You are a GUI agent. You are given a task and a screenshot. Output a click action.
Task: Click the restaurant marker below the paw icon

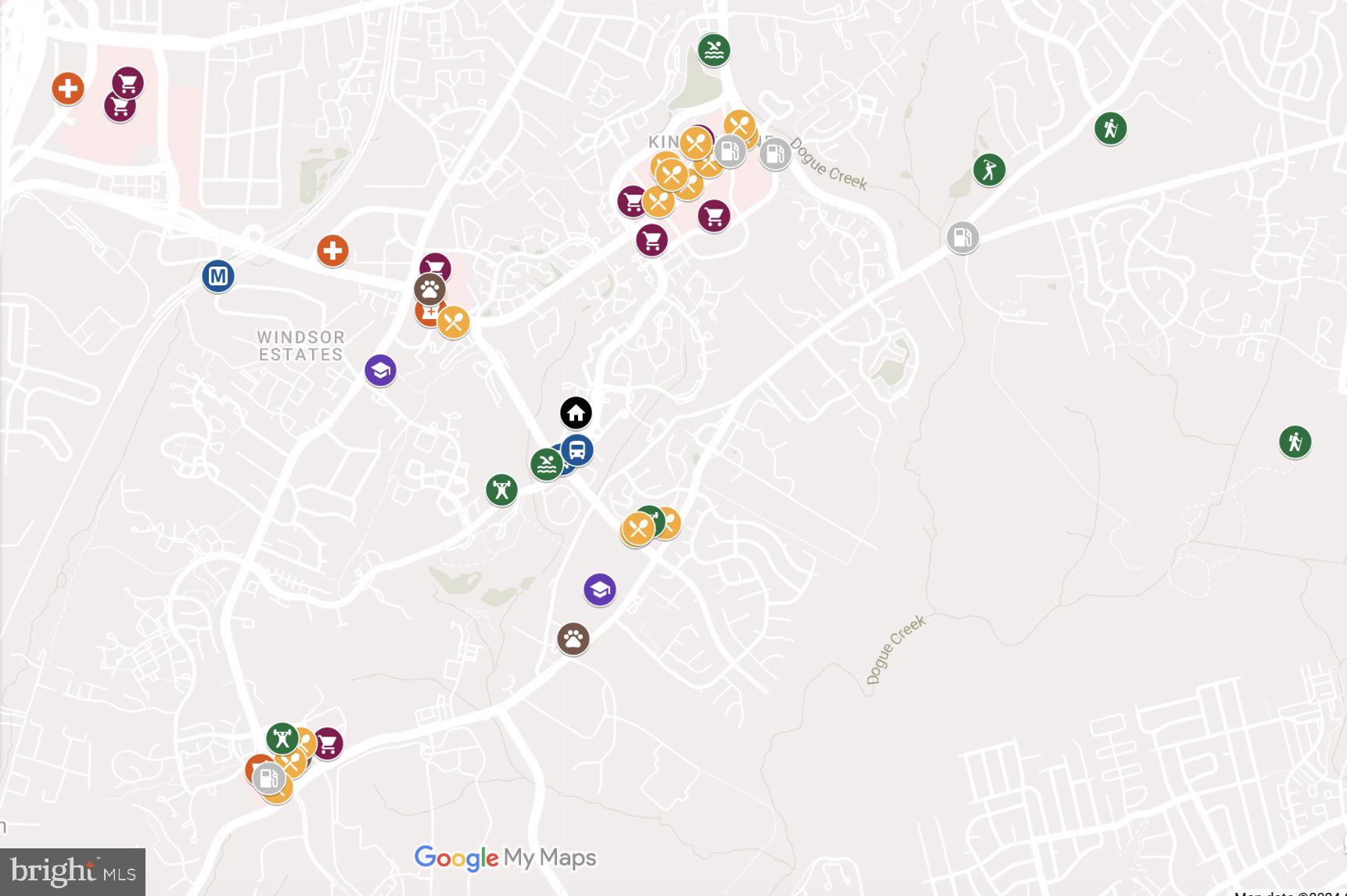[x=453, y=321]
